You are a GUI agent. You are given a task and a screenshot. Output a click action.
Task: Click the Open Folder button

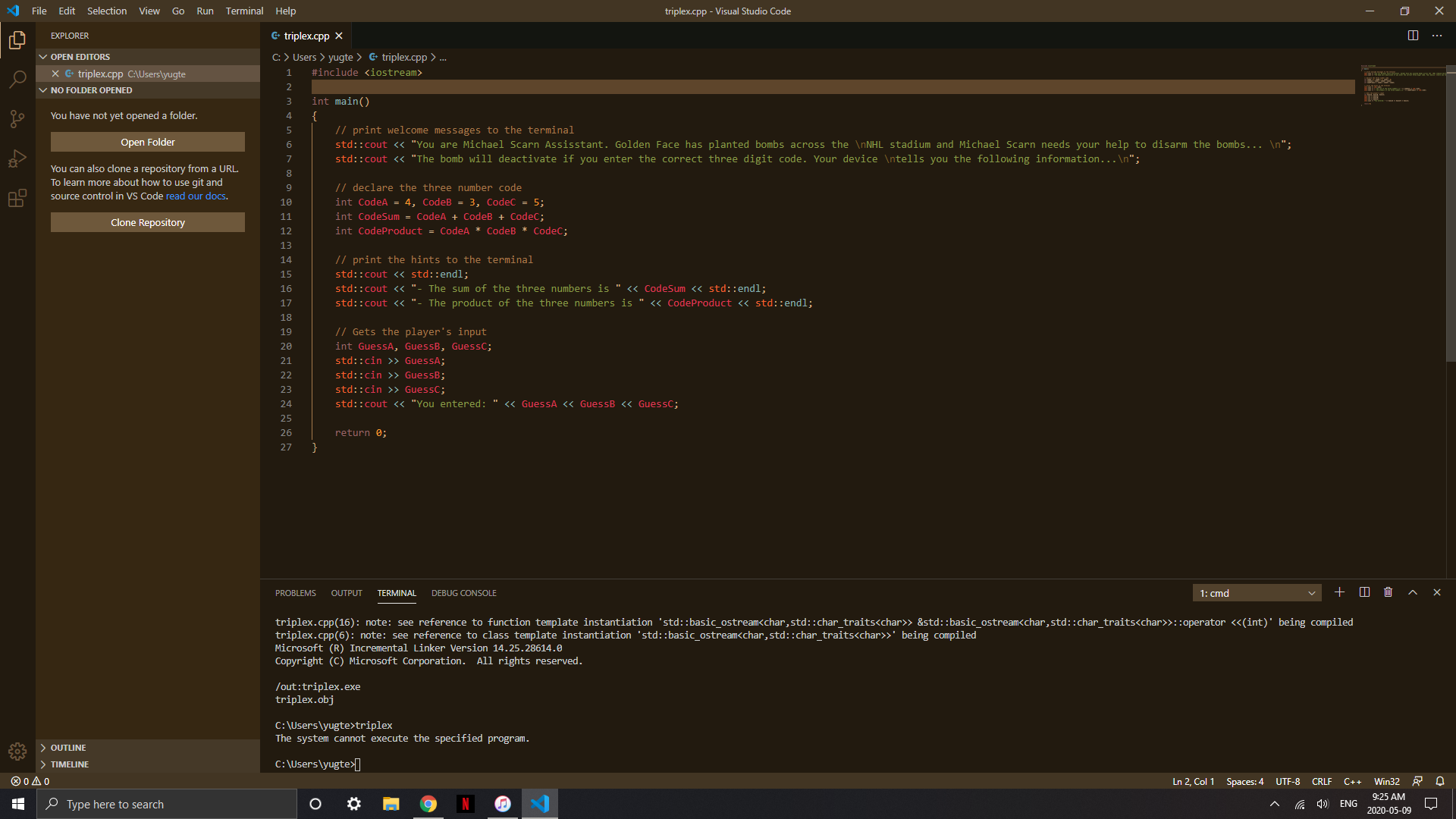click(147, 142)
